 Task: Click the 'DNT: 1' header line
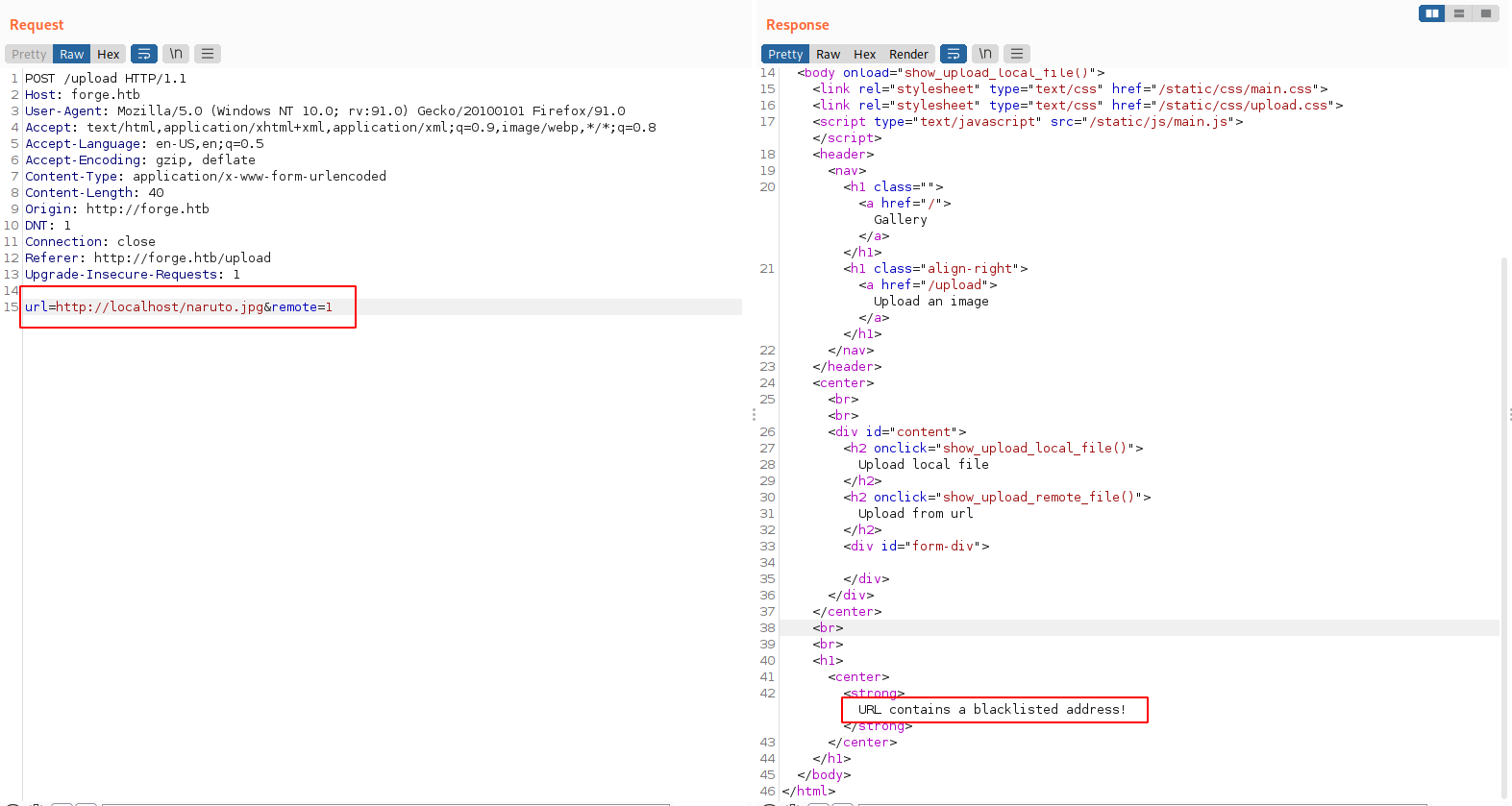click(x=48, y=226)
